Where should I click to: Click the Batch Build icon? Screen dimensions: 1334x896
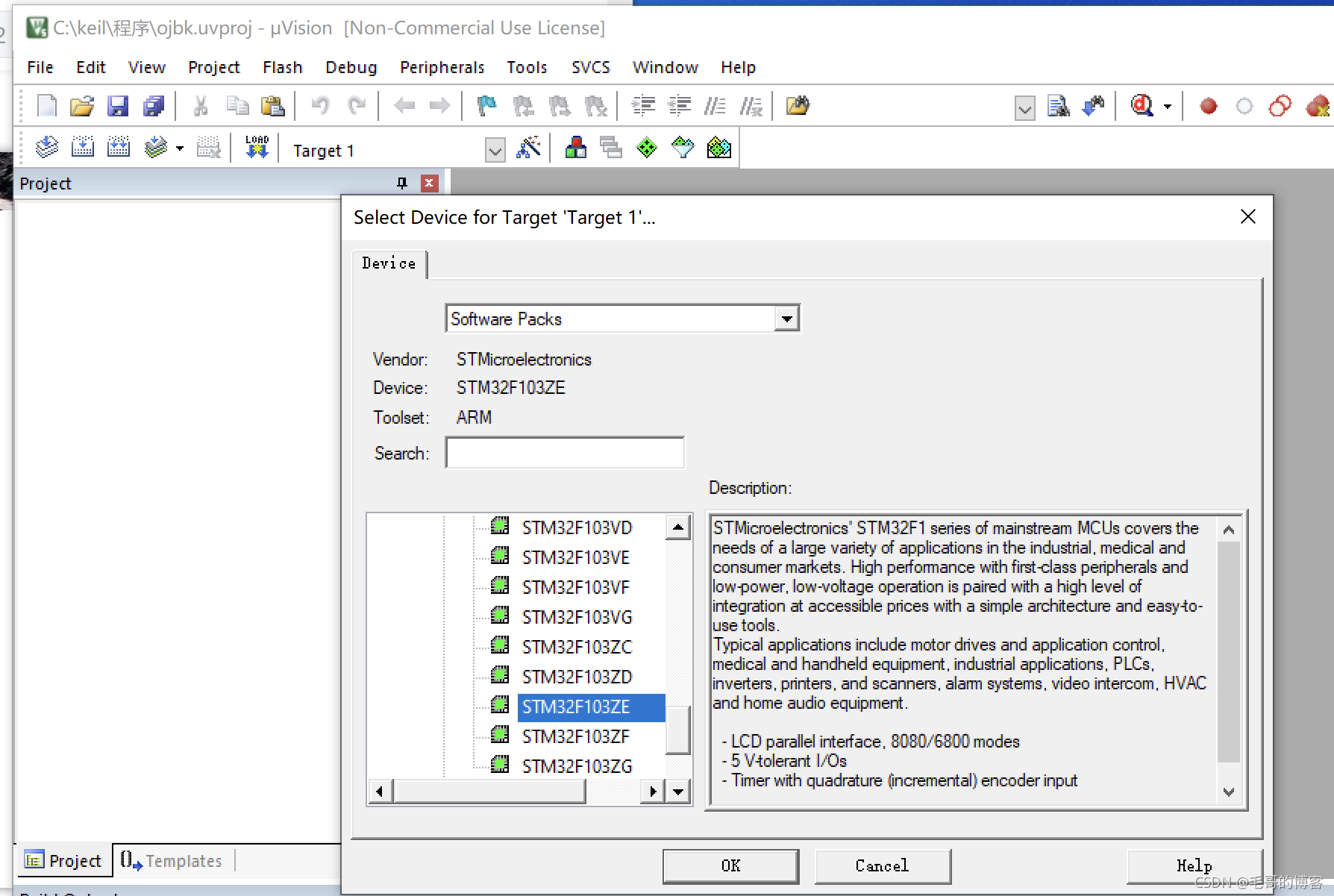pos(156,147)
